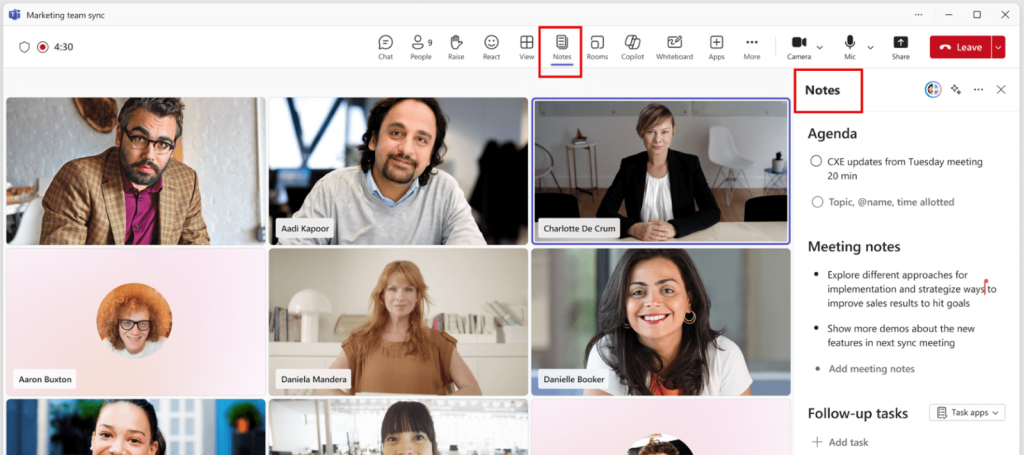Click the Danielle Booker name label

pos(574,379)
